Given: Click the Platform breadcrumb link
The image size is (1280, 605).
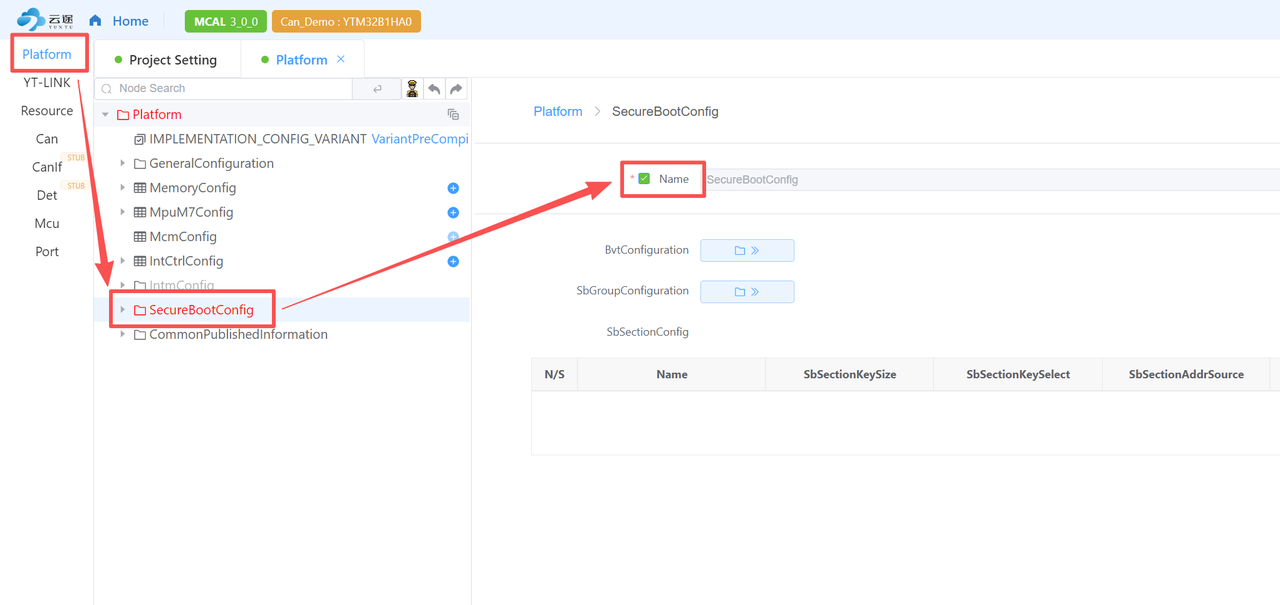Looking at the screenshot, I should click(x=558, y=111).
